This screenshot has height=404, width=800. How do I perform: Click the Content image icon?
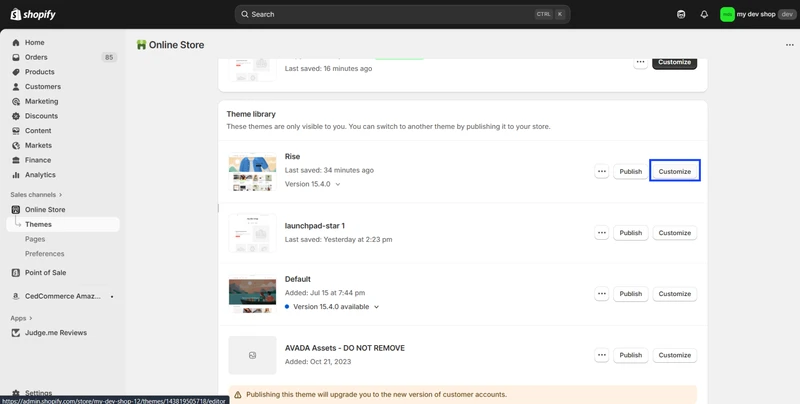tap(16, 131)
